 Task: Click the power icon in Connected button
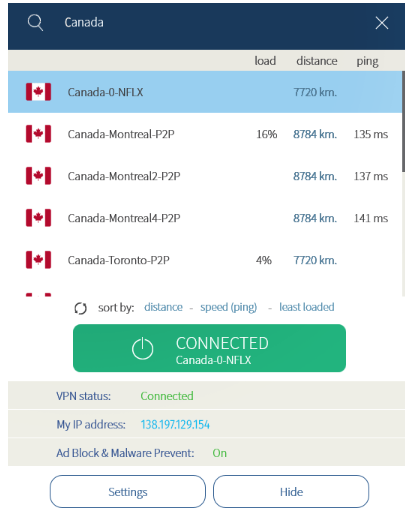143,348
